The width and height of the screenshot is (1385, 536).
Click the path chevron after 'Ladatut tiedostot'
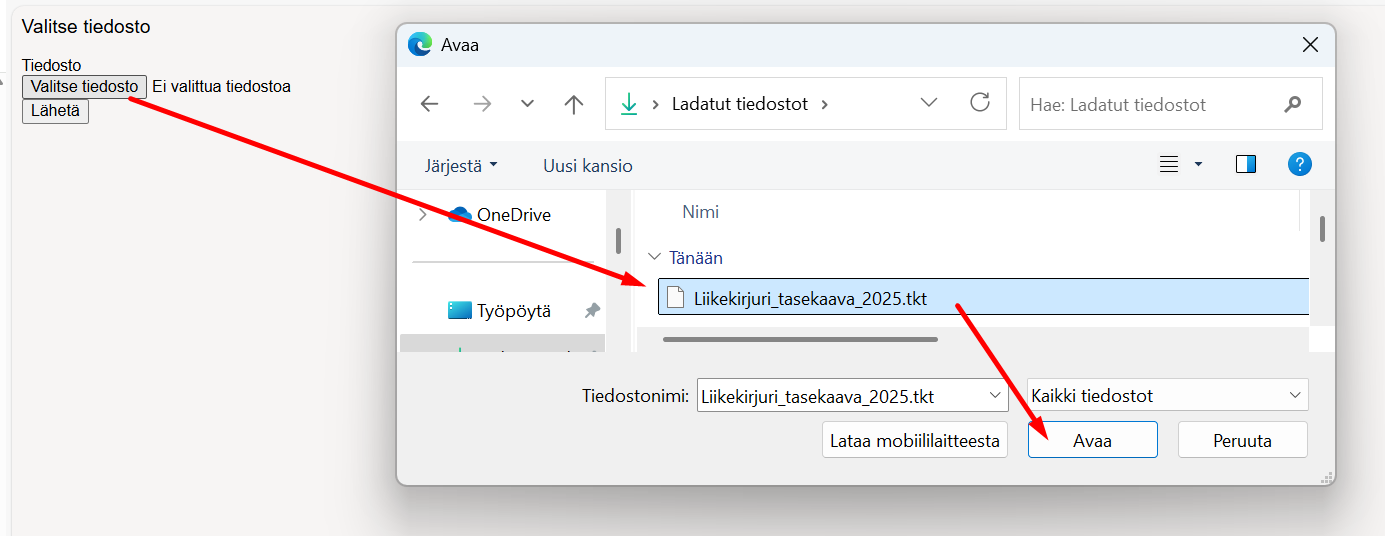click(825, 104)
